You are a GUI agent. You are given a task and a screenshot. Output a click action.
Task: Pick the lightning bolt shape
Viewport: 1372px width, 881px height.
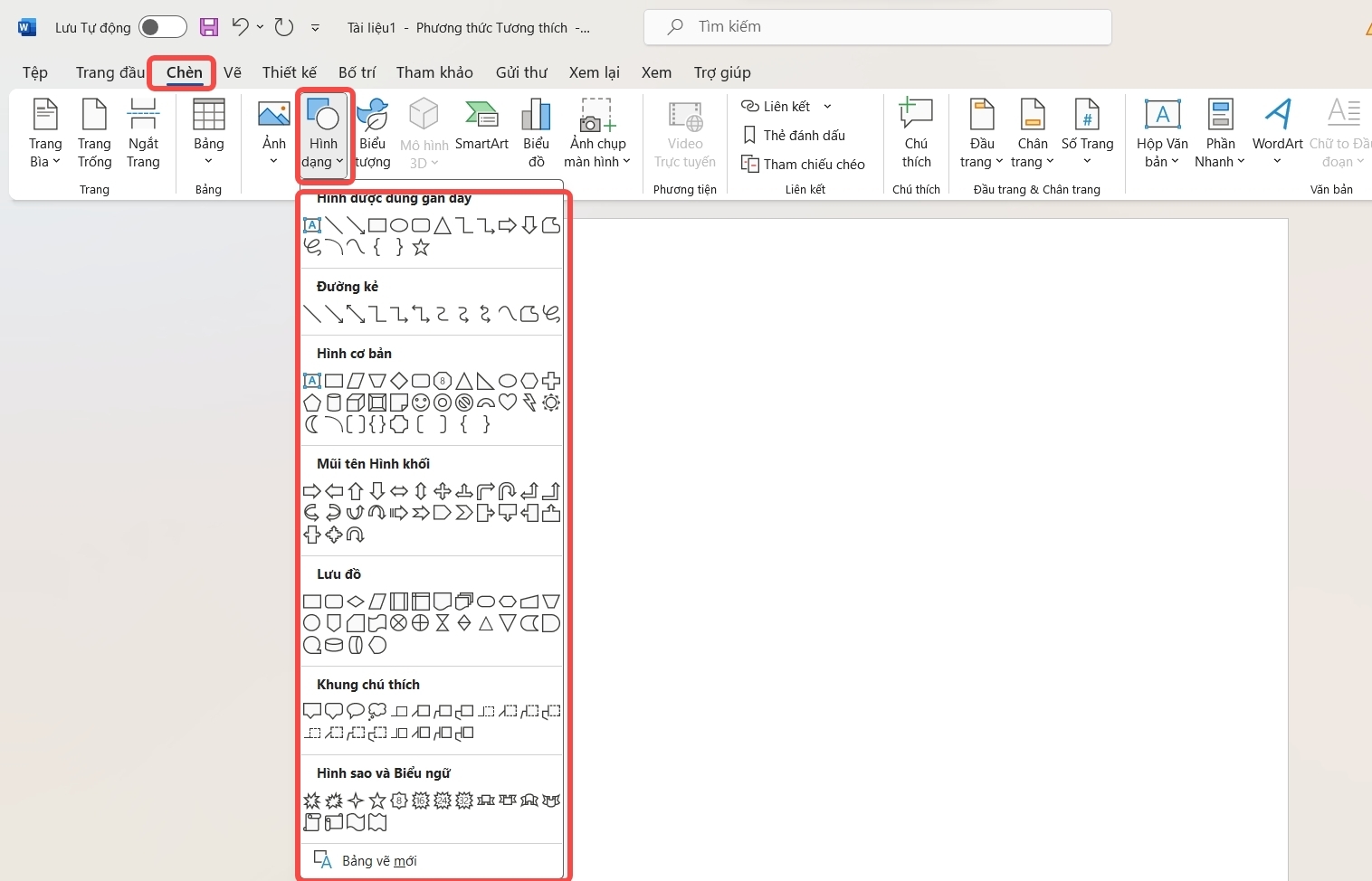pyautogui.click(x=529, y=403)
